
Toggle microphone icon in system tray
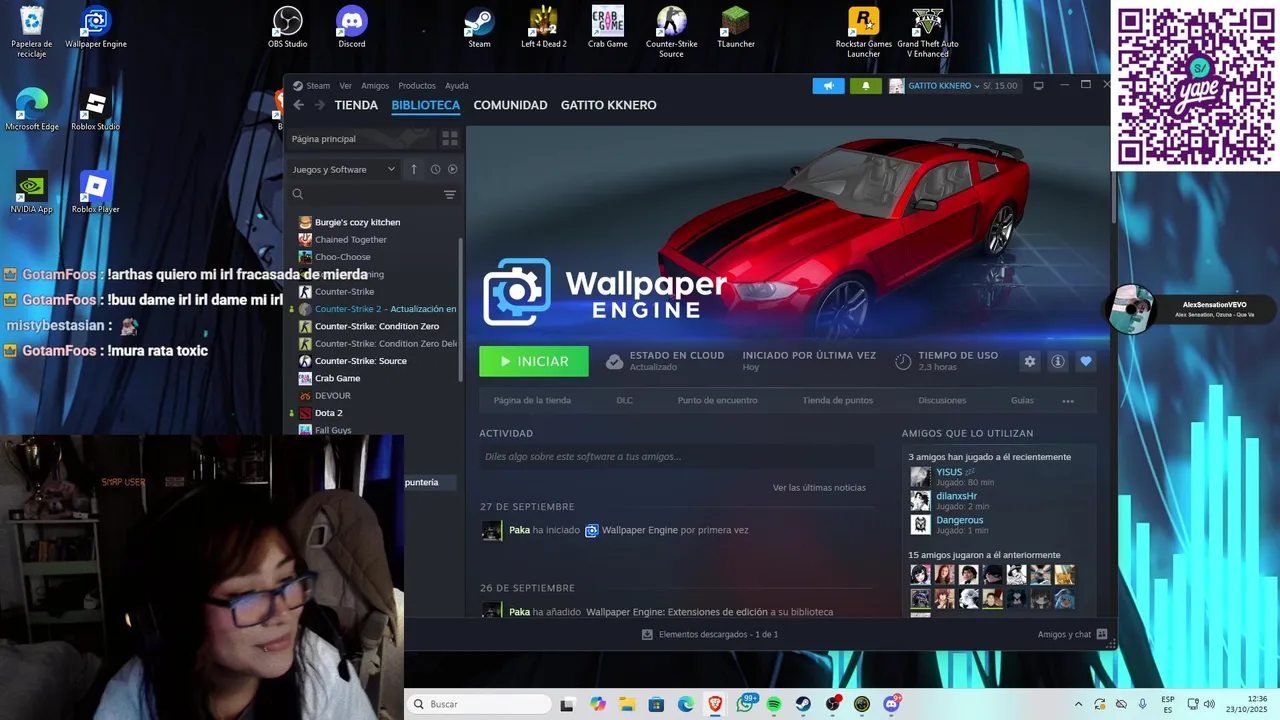click(1142, 704)
